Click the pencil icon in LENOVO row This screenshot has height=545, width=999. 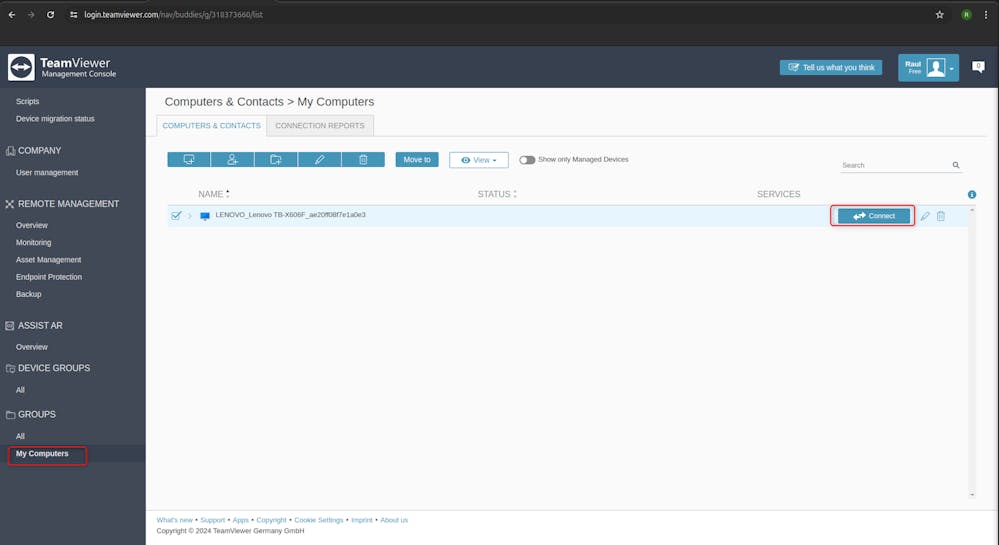pyautogui.click(x=925, y=216)
